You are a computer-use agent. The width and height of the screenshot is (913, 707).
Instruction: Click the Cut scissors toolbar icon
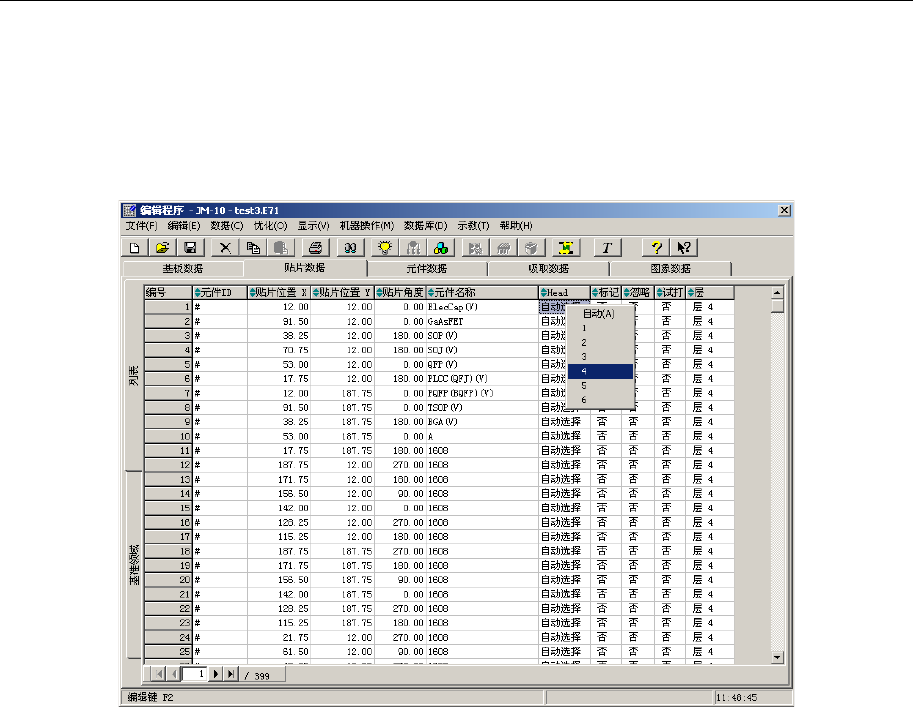point(225,248)
